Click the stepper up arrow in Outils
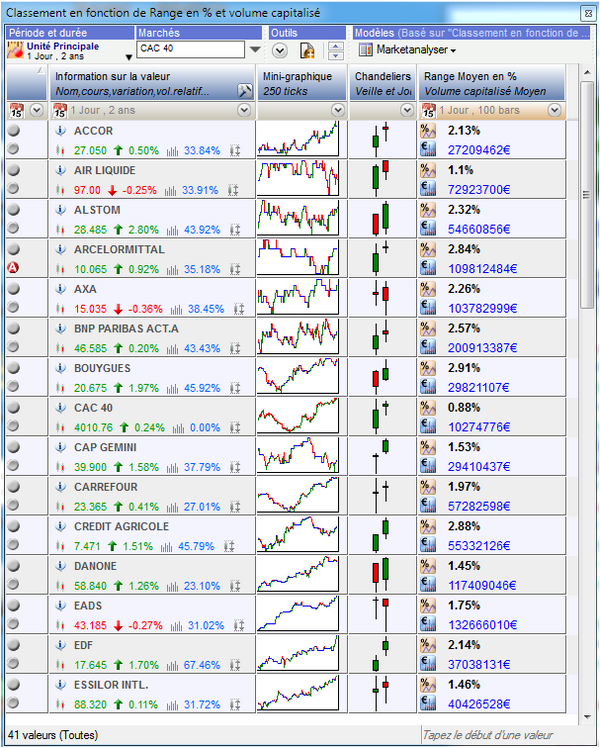This screenshot has height=748, width=600. point(336,46)
